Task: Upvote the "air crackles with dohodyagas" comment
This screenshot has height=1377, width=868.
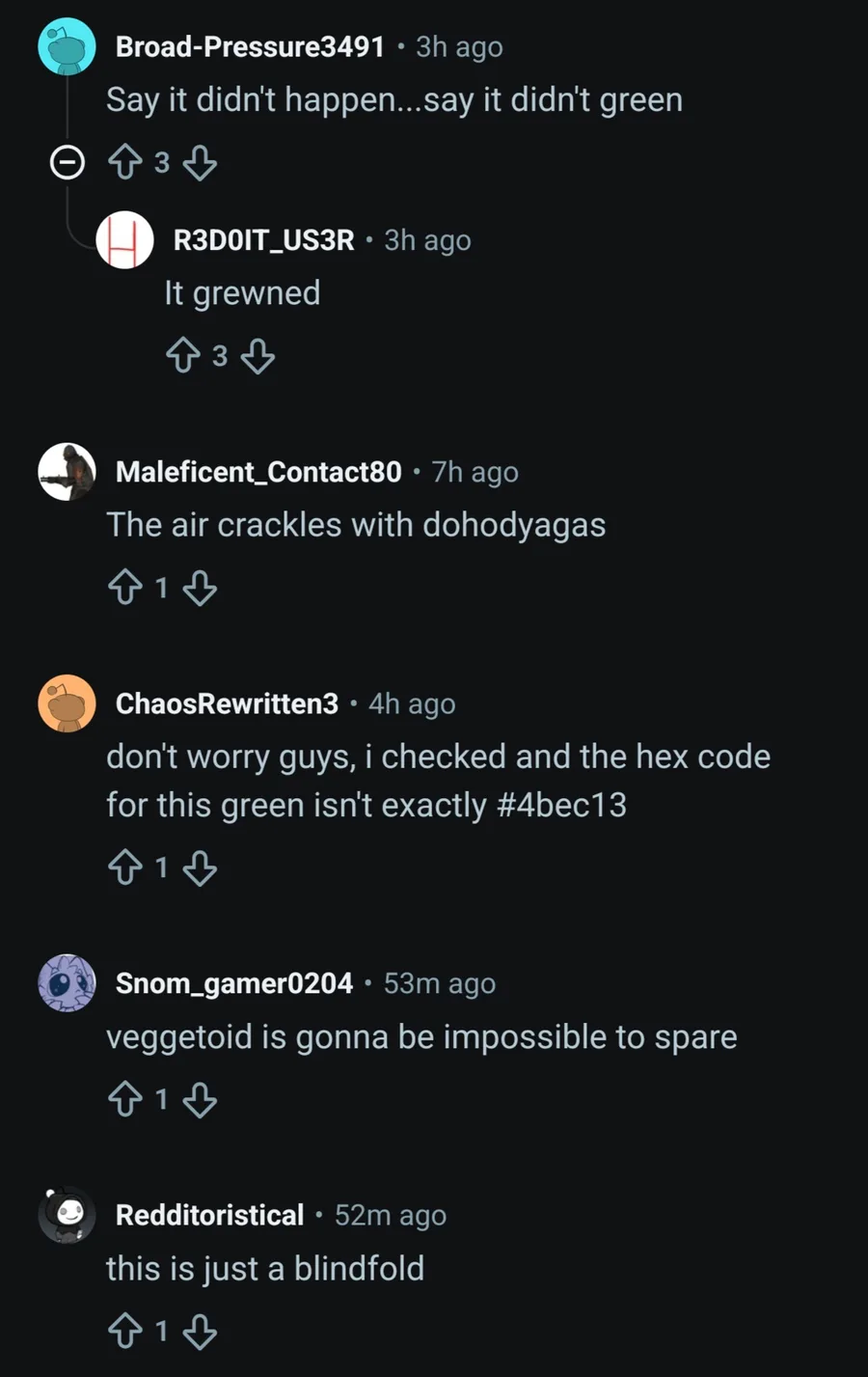Action: click(125, 587)
